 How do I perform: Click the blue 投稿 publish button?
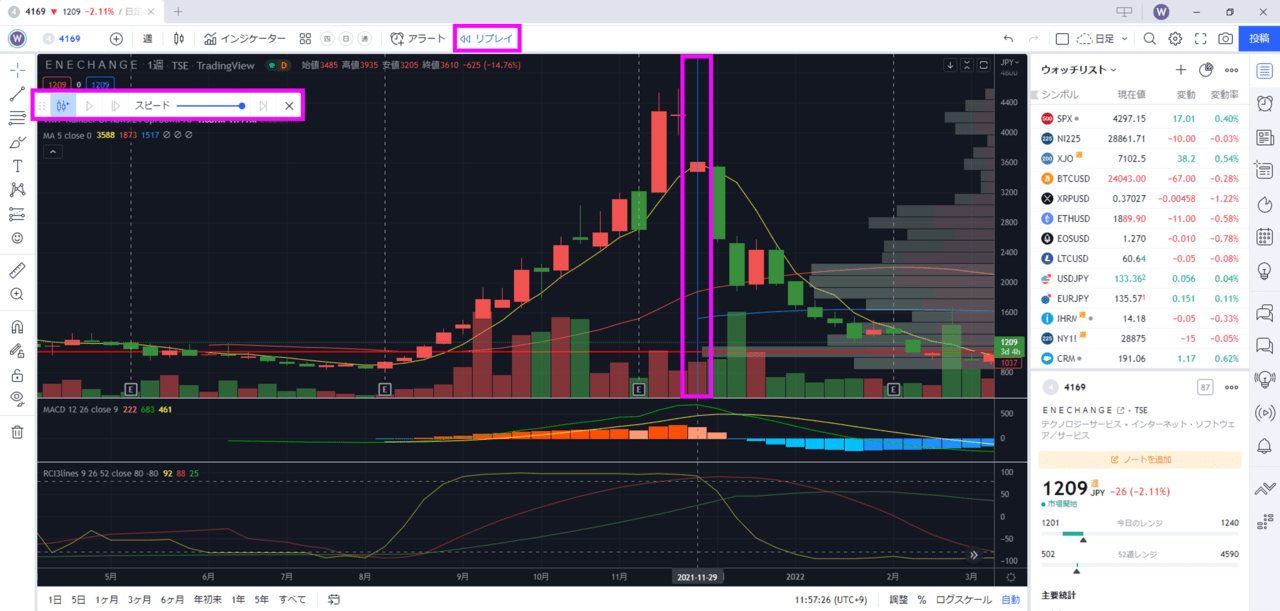(x=1257, y=39)
